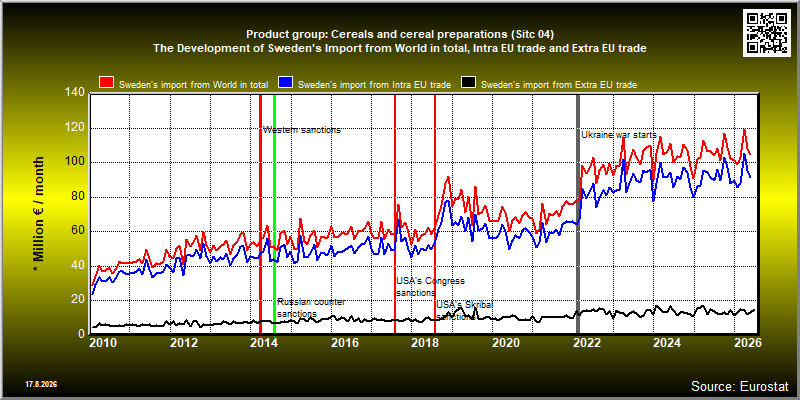Viewport: 800px width, 400px height.
Task: Click the chart title "Product group: Cereals and cereal preparations"
Action: (x=399, y=35)
